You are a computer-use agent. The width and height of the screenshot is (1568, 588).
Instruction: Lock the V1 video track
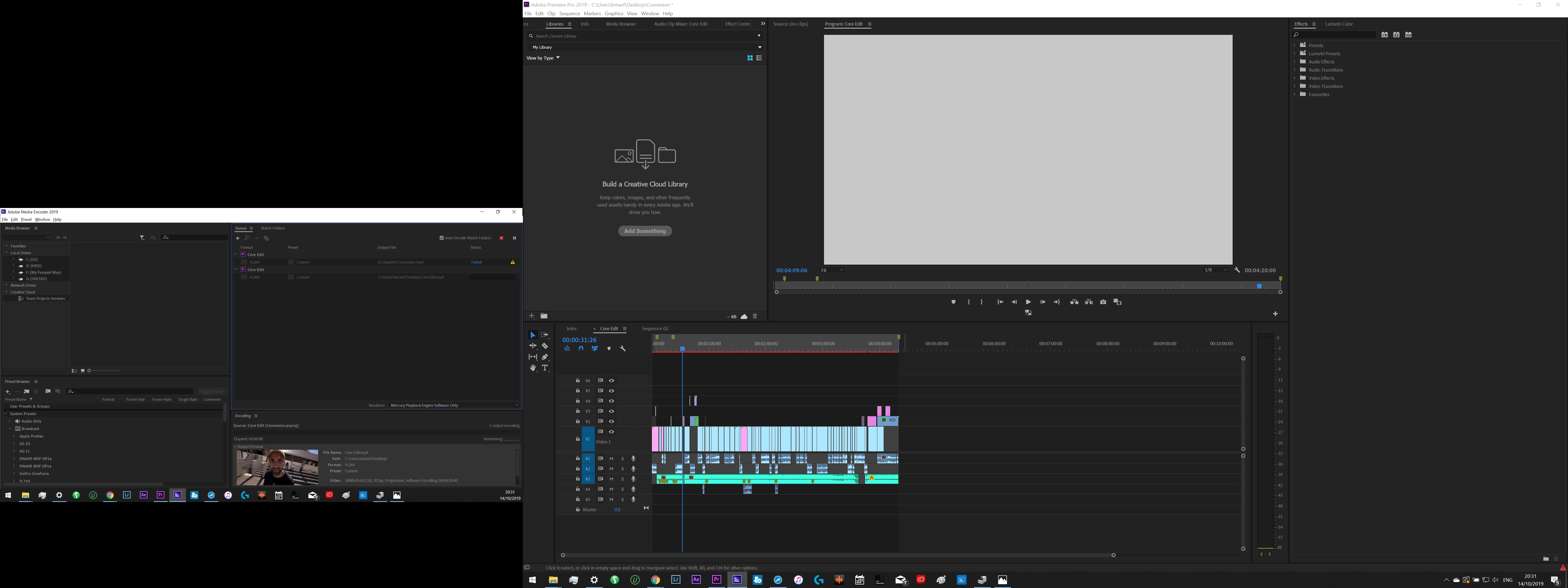(x=578, y=439)
